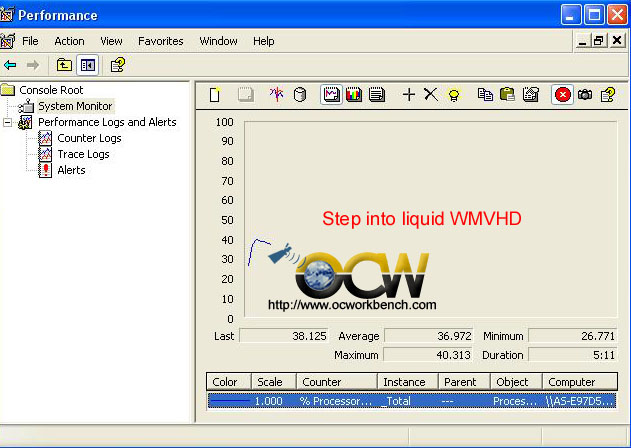The image size is (631, 448).
Task: Click the Minimum value 26.771
Action: coord(572,336)
